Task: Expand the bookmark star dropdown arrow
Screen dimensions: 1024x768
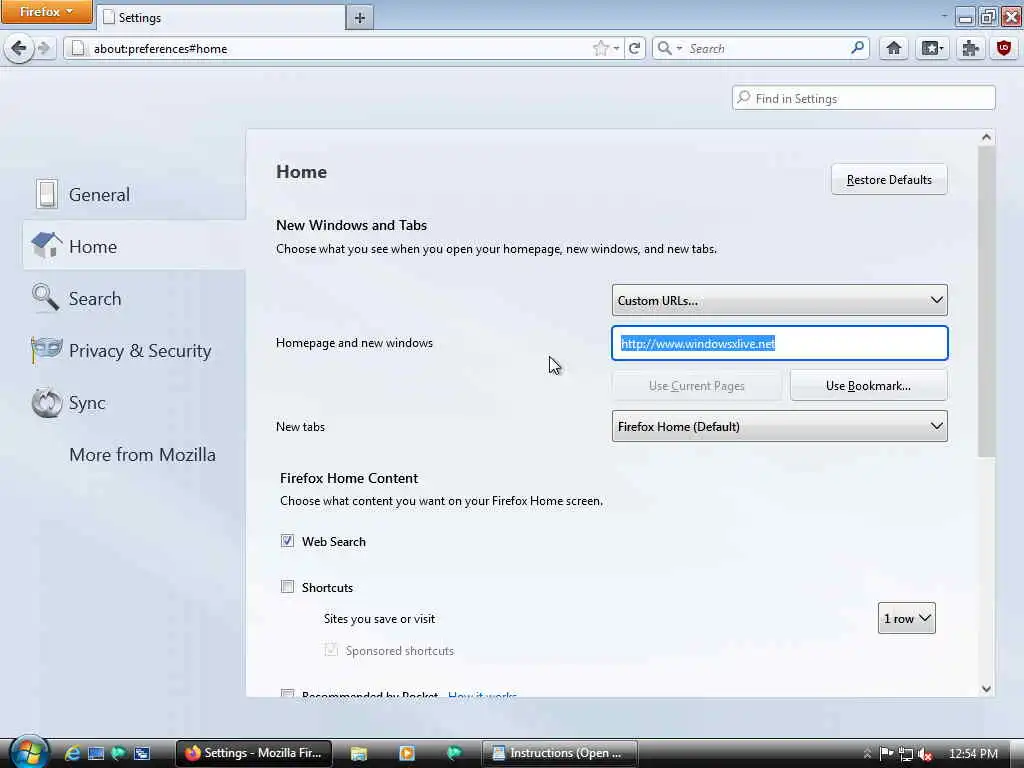Action: 616,48
